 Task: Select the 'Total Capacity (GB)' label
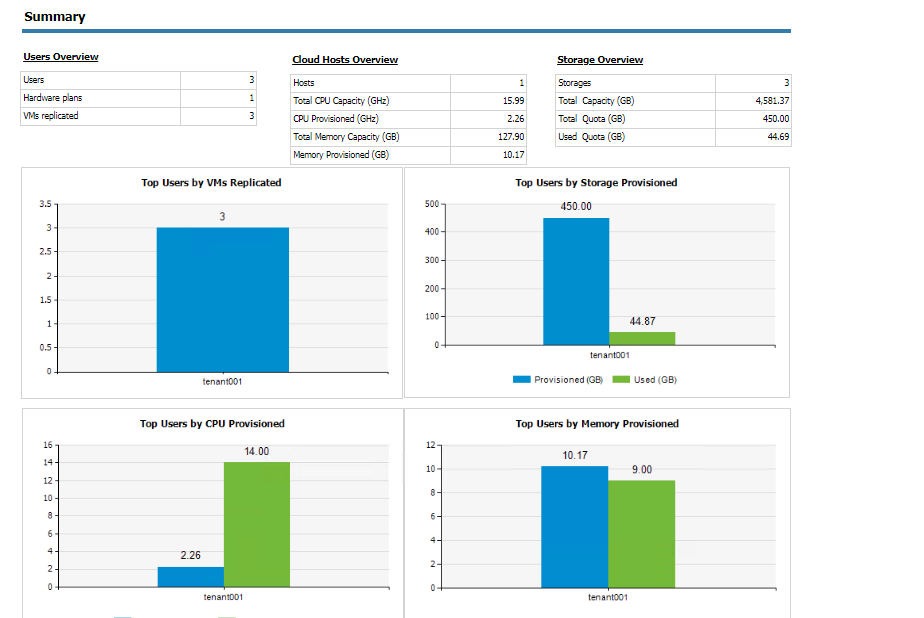tap(596, 101)
